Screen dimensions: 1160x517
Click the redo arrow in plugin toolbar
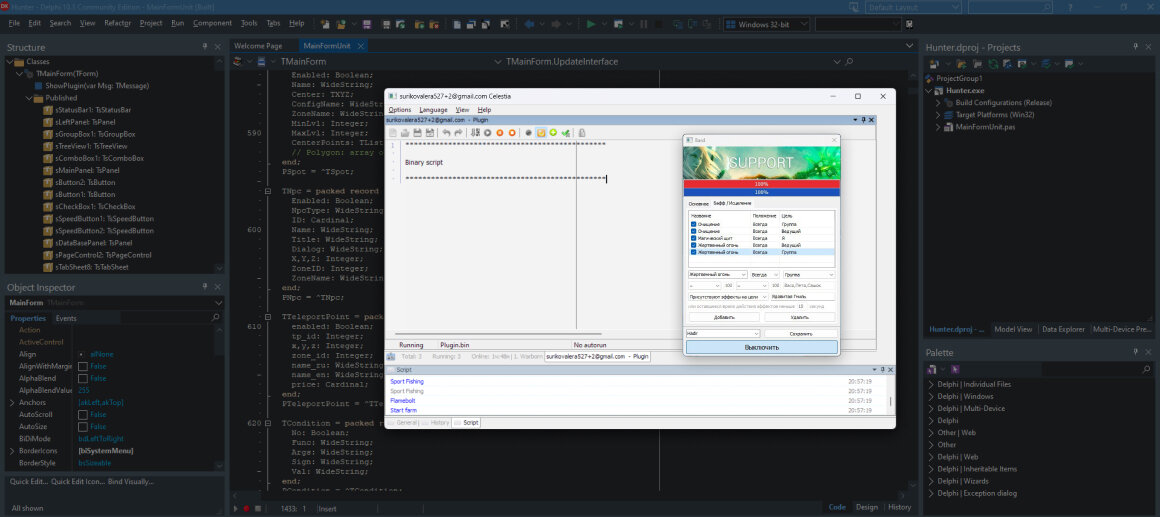(458, 132)
